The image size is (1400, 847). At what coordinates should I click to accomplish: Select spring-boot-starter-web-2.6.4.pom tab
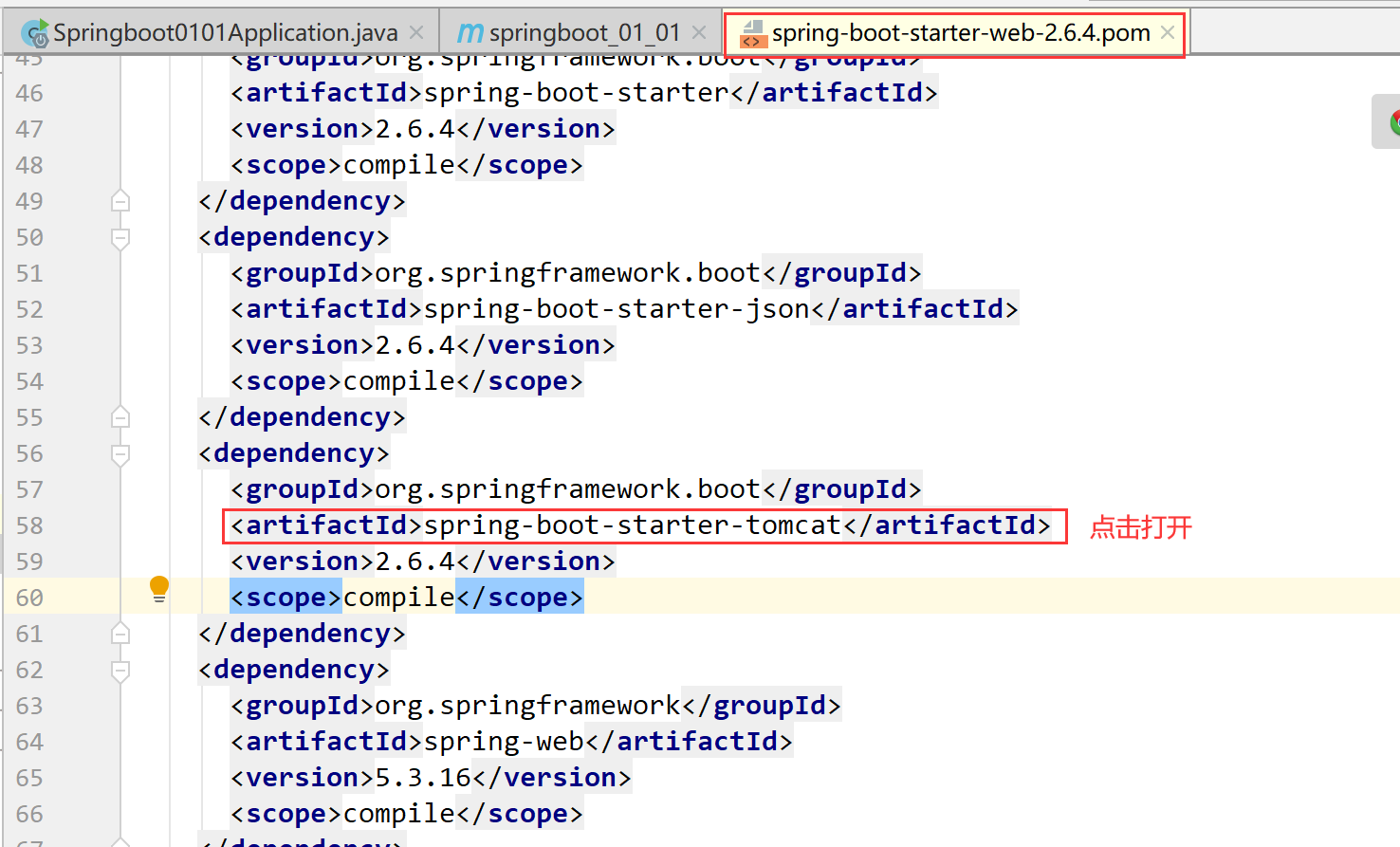960,33
